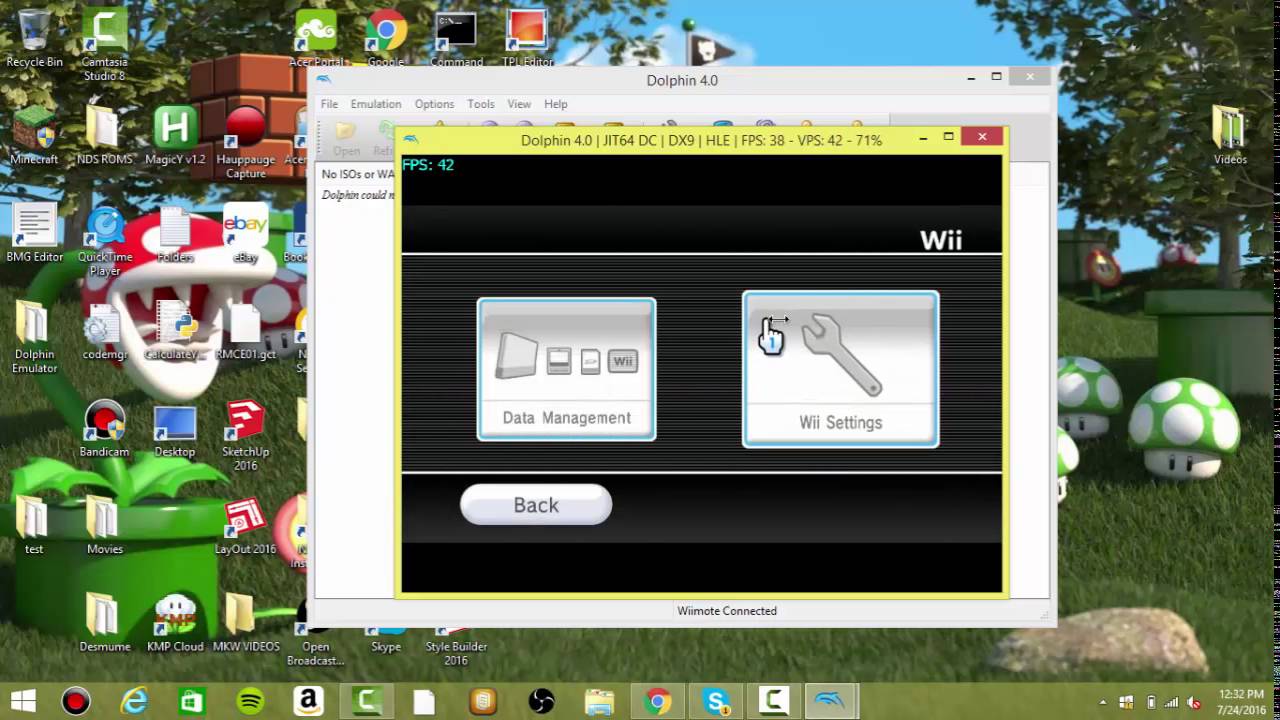Select the Command prompt desktop shortcut
The width and height of the screenshot is (1280, 720).
pos(456,38)
